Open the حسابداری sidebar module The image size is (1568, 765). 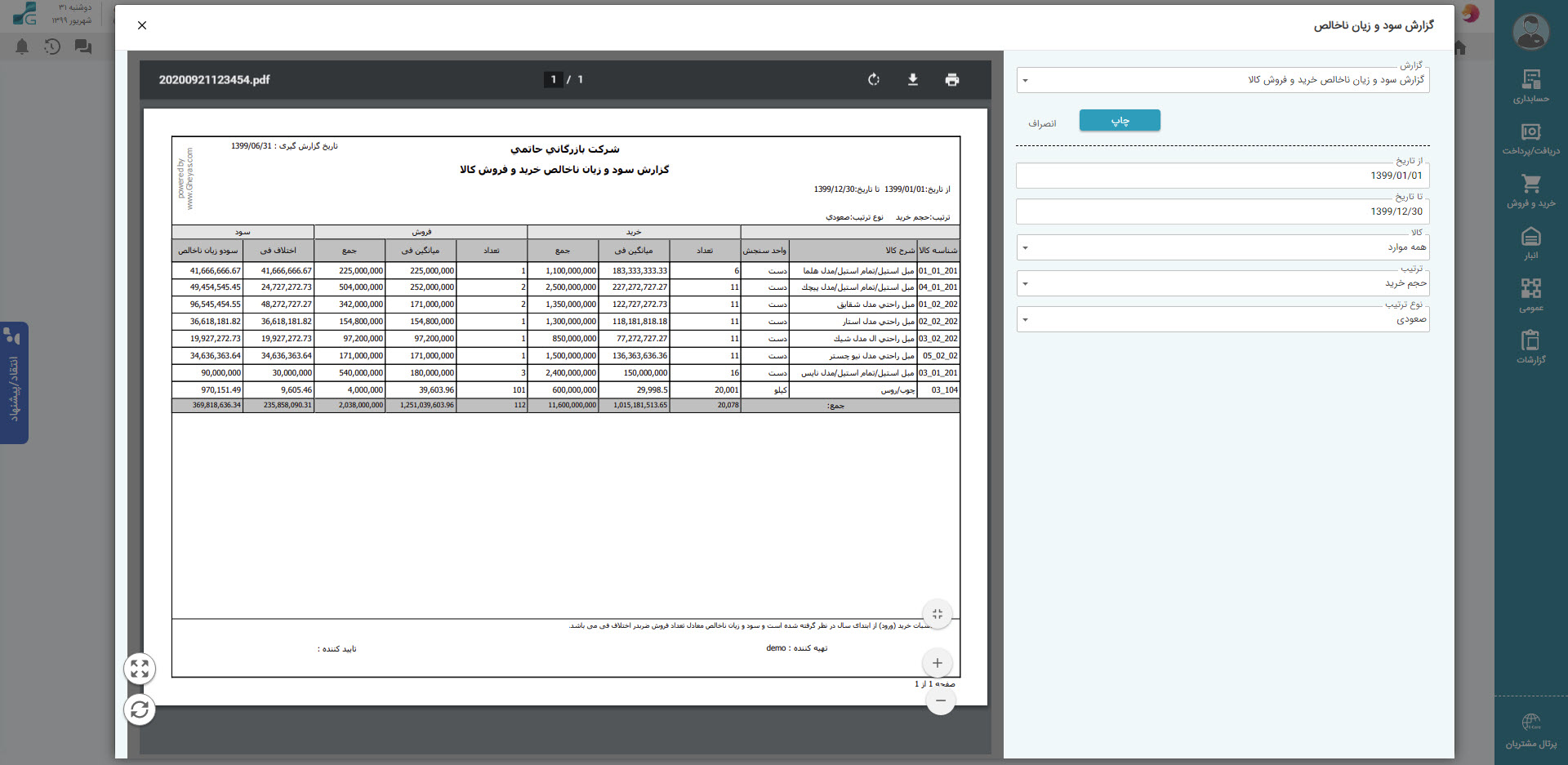(x=1531, y=87)
